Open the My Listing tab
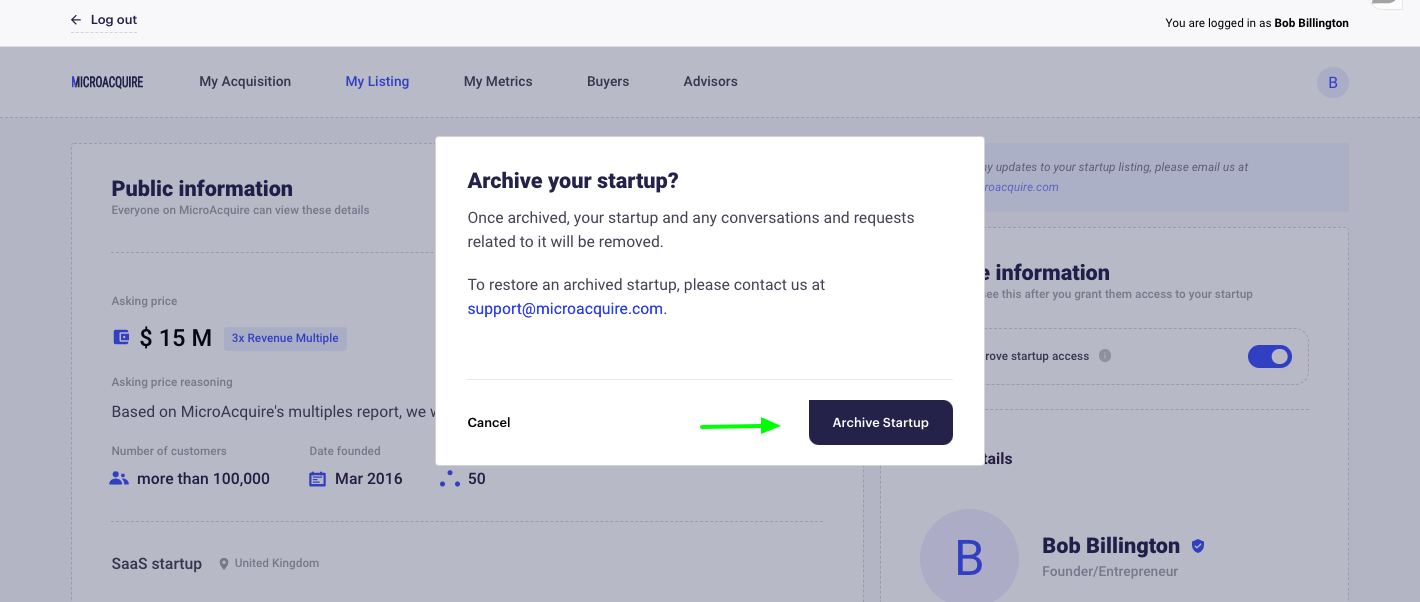Viewport: 1420px width, 602px height. tap(377, 82)
